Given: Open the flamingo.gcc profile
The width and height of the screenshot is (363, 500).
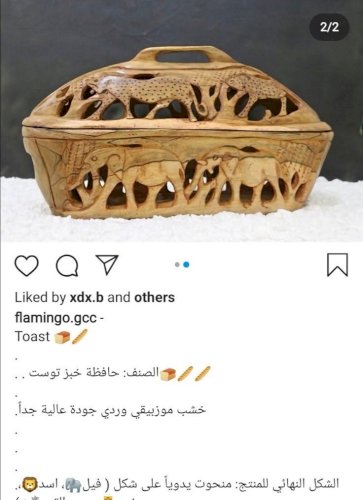Looking at the screenshot, I should [x=56, y=318].
